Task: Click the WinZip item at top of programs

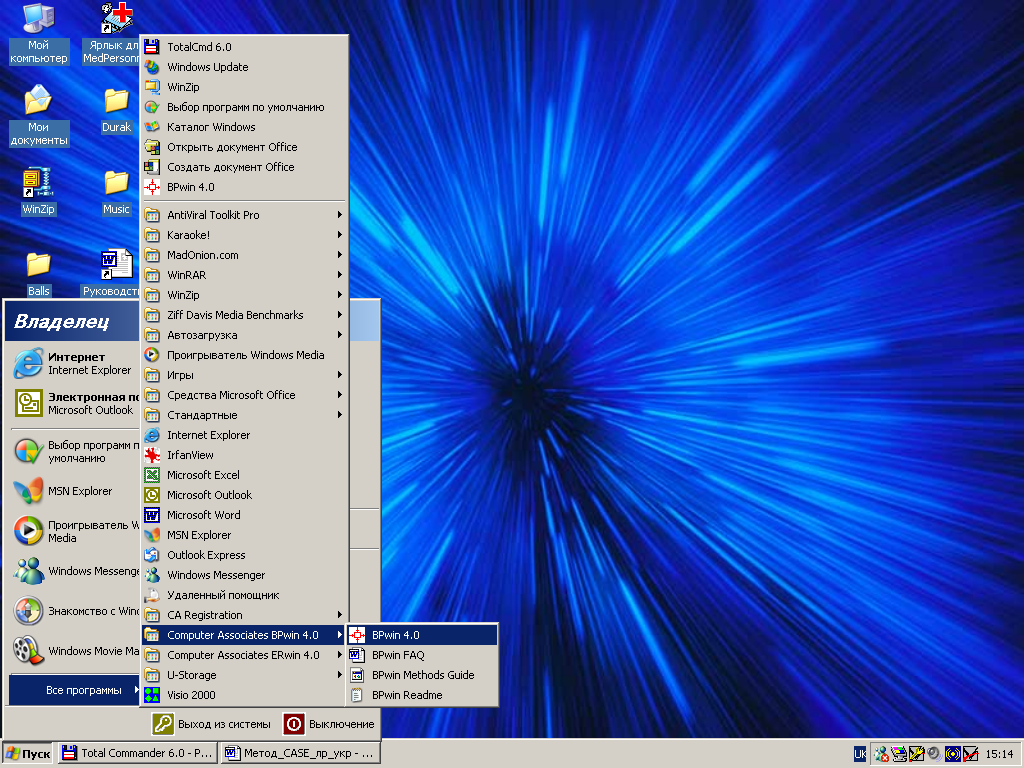Action: point(244,87)
